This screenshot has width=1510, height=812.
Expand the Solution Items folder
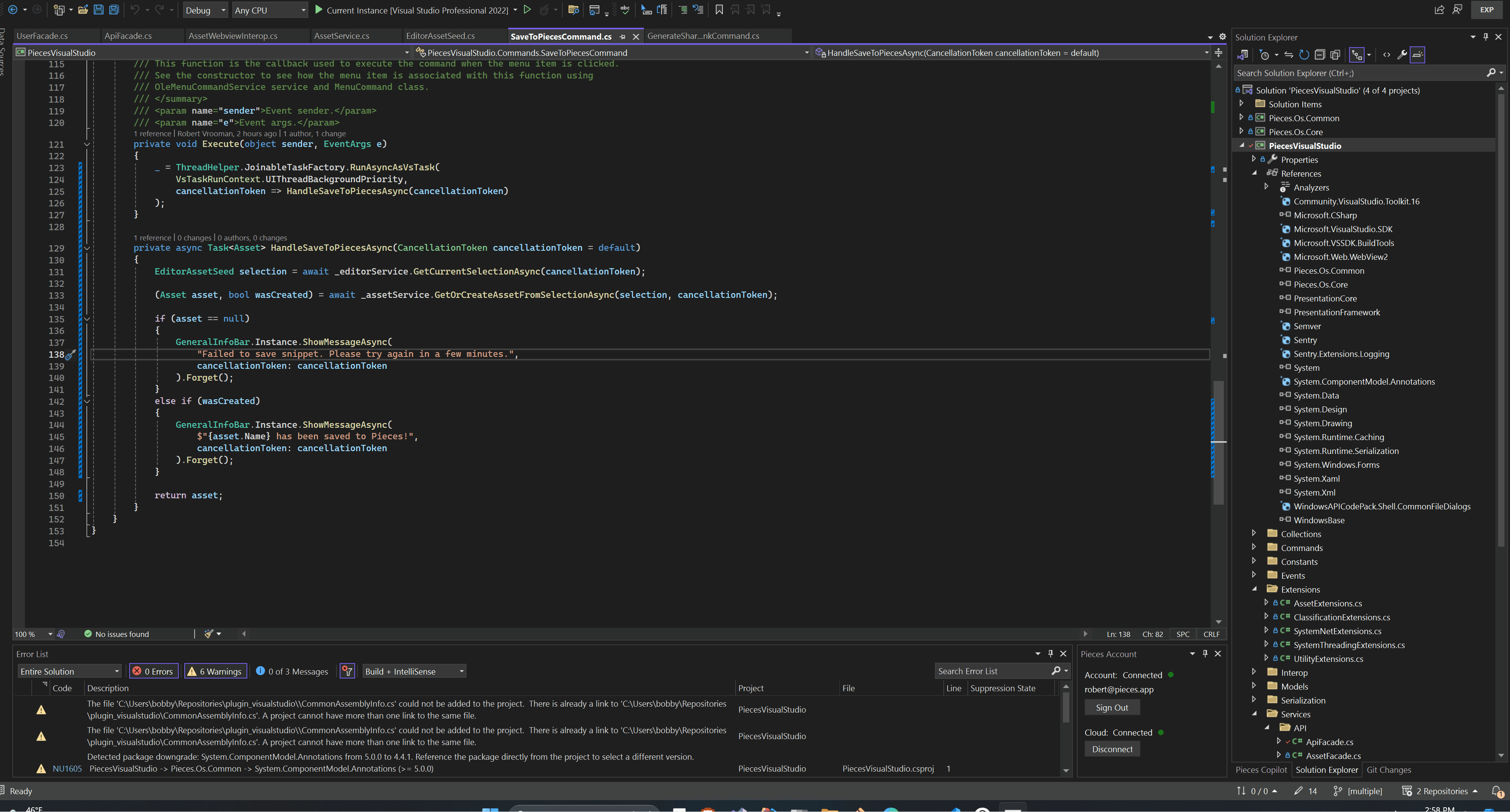tap(1241, 104)
